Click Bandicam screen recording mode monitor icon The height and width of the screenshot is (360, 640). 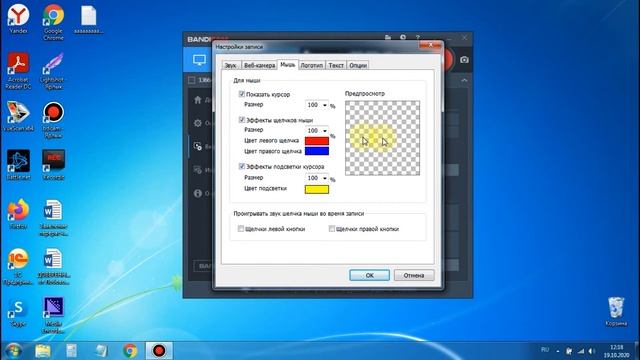point(199,60)
